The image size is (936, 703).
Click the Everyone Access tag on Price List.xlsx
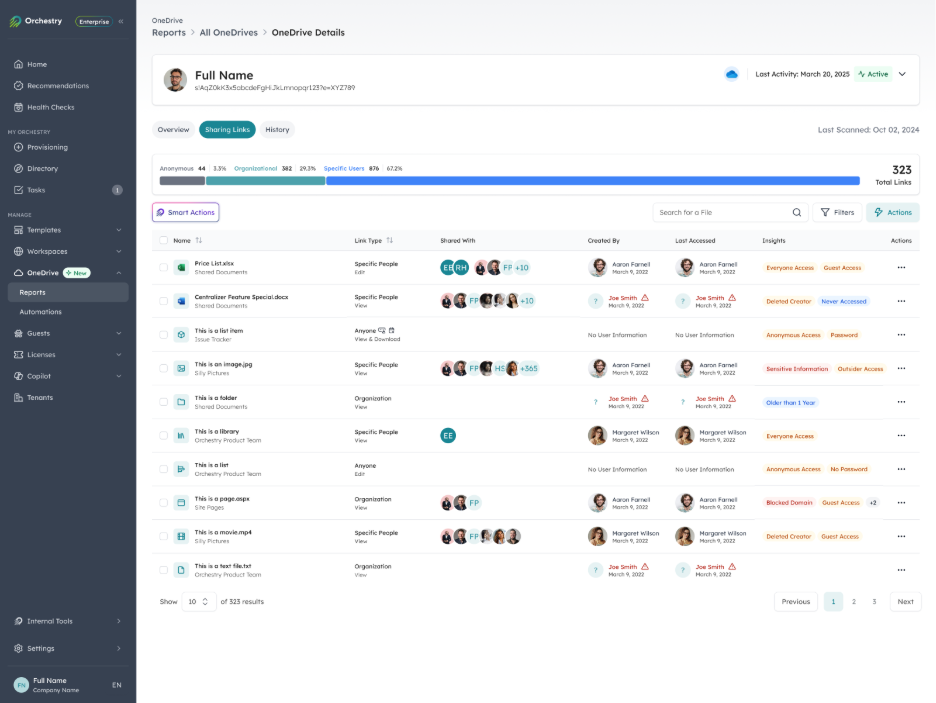(x=790, y=268)
